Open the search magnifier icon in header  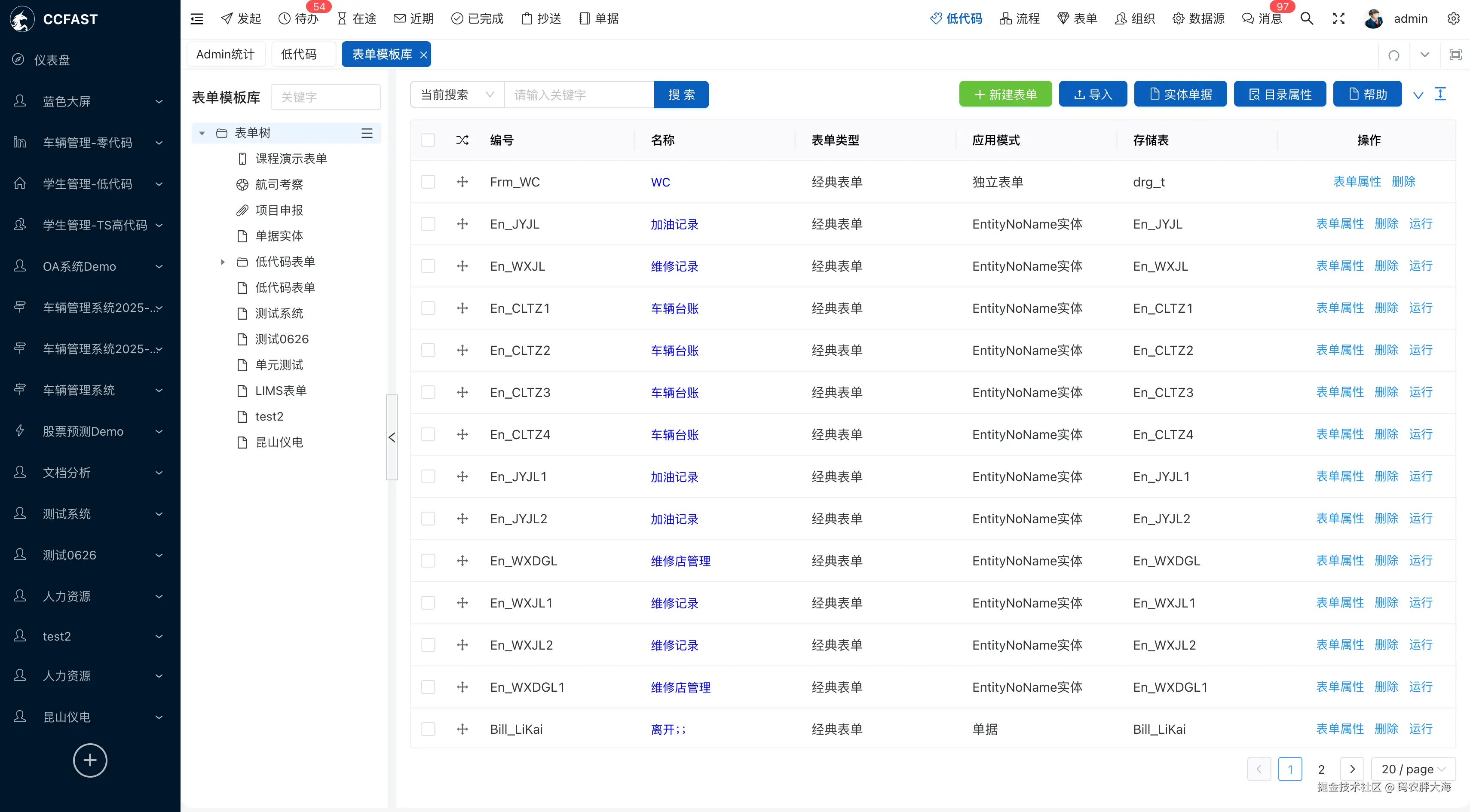coord(1306,19)
